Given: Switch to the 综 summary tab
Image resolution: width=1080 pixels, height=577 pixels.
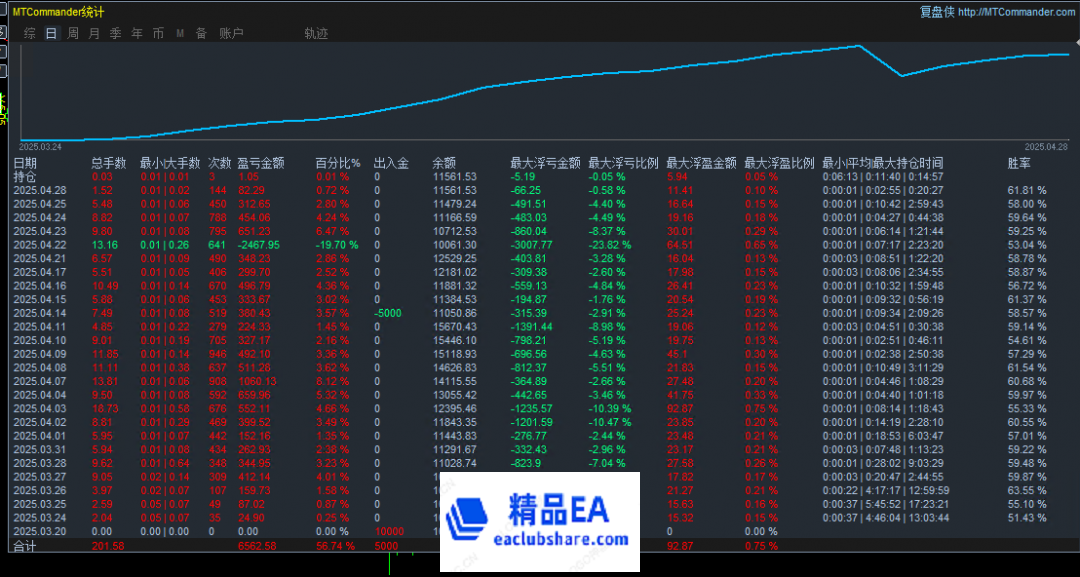Looking at the screenshot, I should (x=30, y=33).
